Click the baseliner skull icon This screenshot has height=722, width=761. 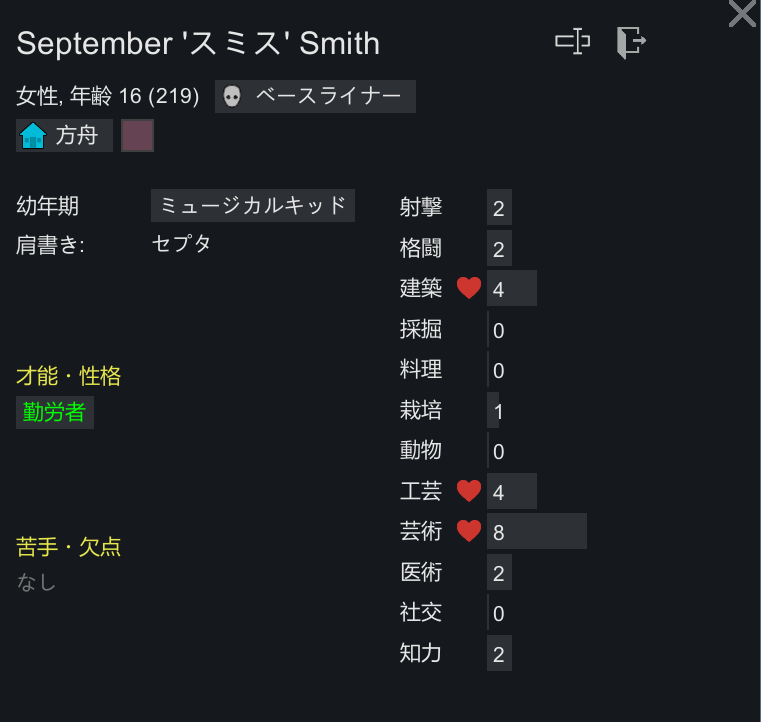click(x=232, y=96)
